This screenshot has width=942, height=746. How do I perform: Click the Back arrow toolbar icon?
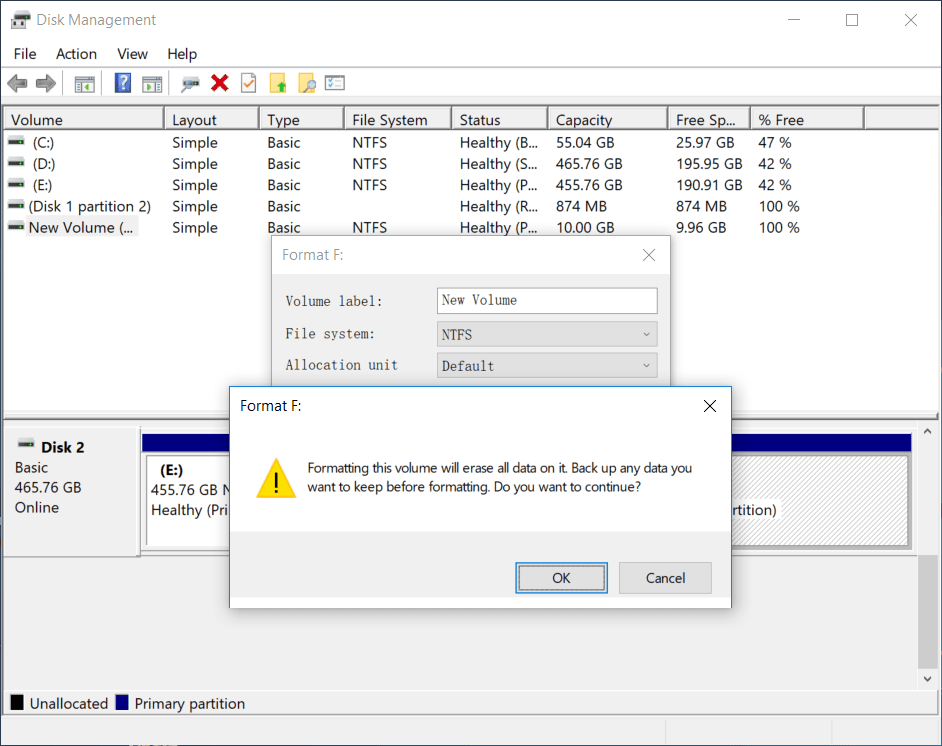[x=17, y=83]
